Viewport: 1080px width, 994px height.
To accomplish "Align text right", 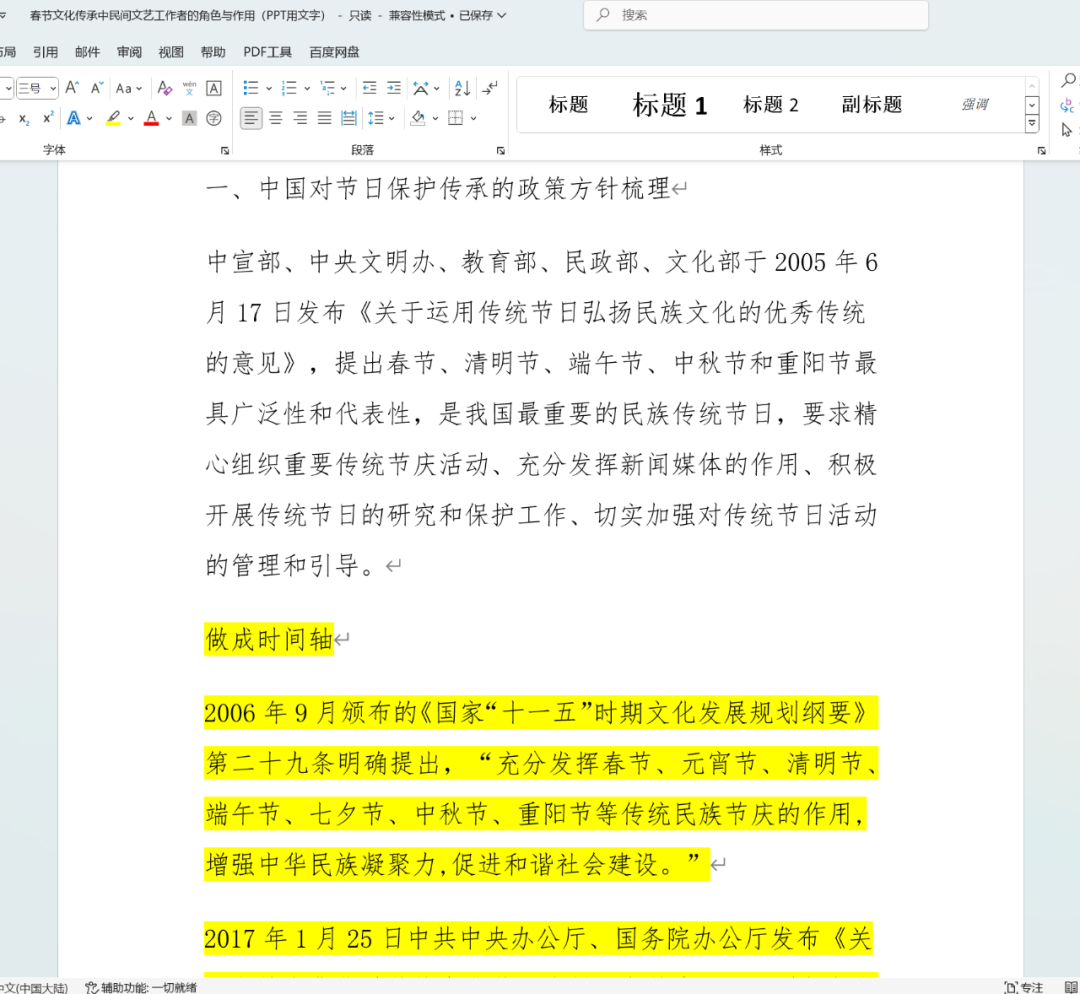I will (300, 118).
